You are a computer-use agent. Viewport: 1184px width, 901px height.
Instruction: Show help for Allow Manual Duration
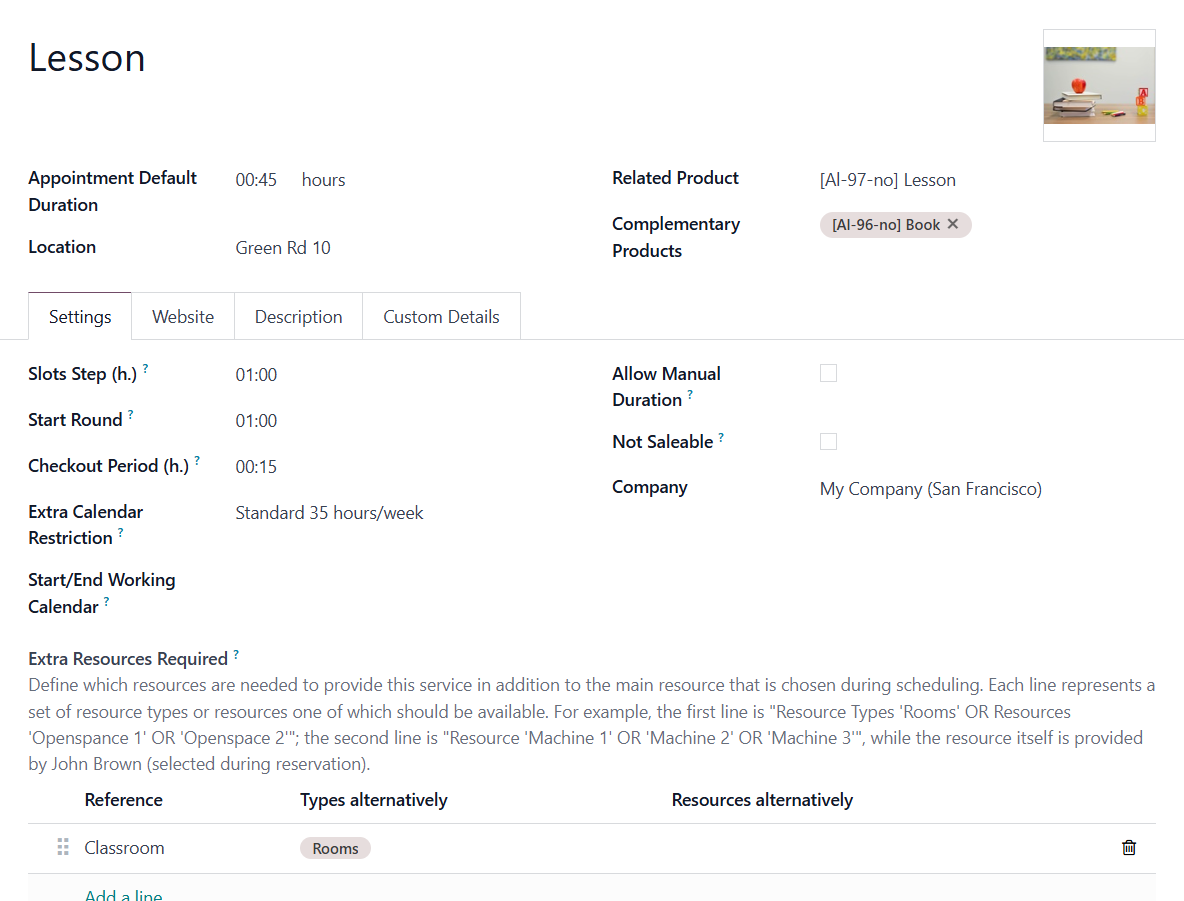pos(690,394)
